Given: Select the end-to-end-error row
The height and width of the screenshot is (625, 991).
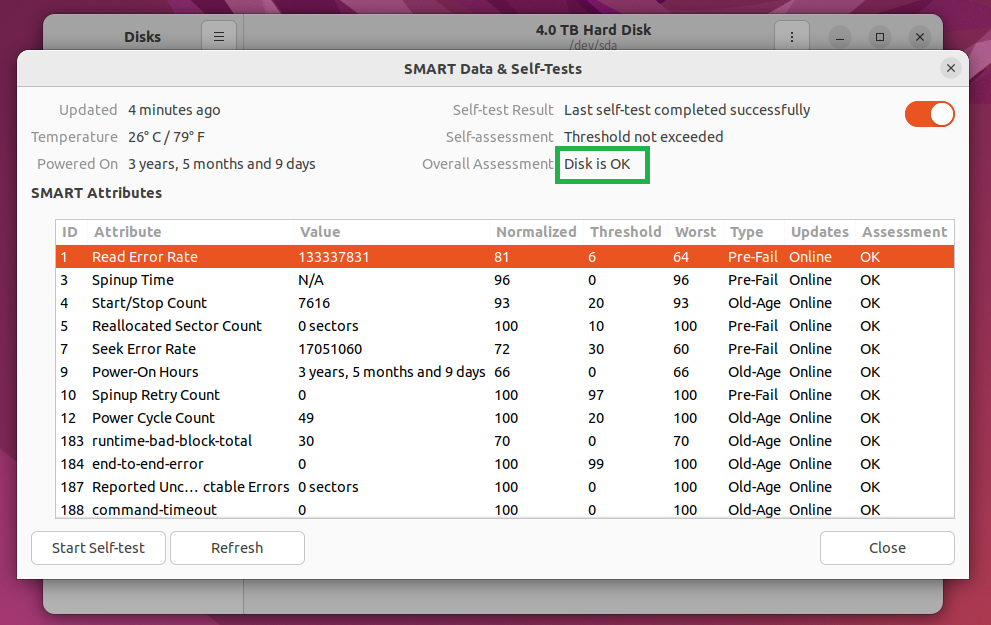Looking at the screenshot, I should coord(505,464).
